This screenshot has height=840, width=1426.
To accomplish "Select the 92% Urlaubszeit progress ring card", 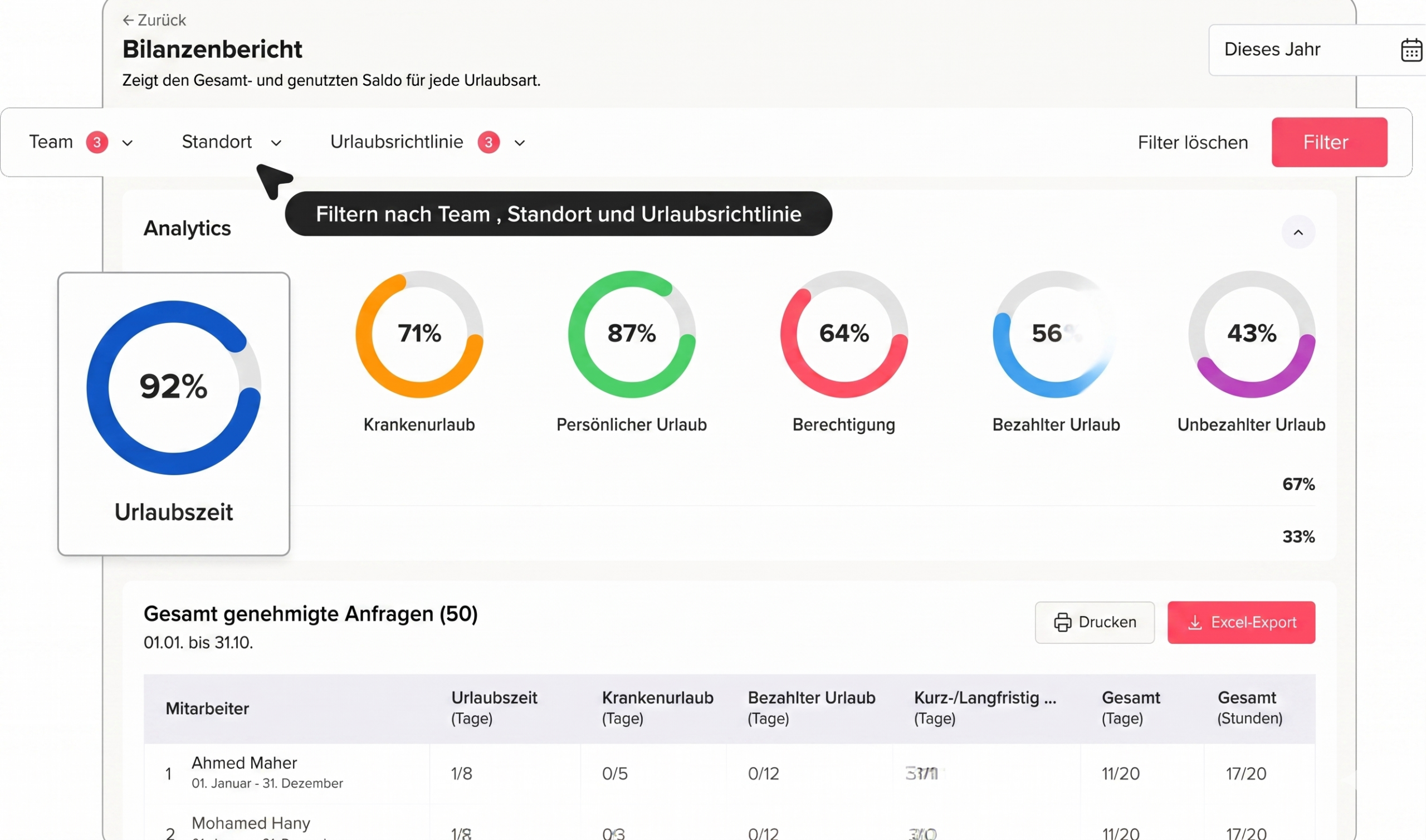I will pyautogui.click(x=174, y=413).
